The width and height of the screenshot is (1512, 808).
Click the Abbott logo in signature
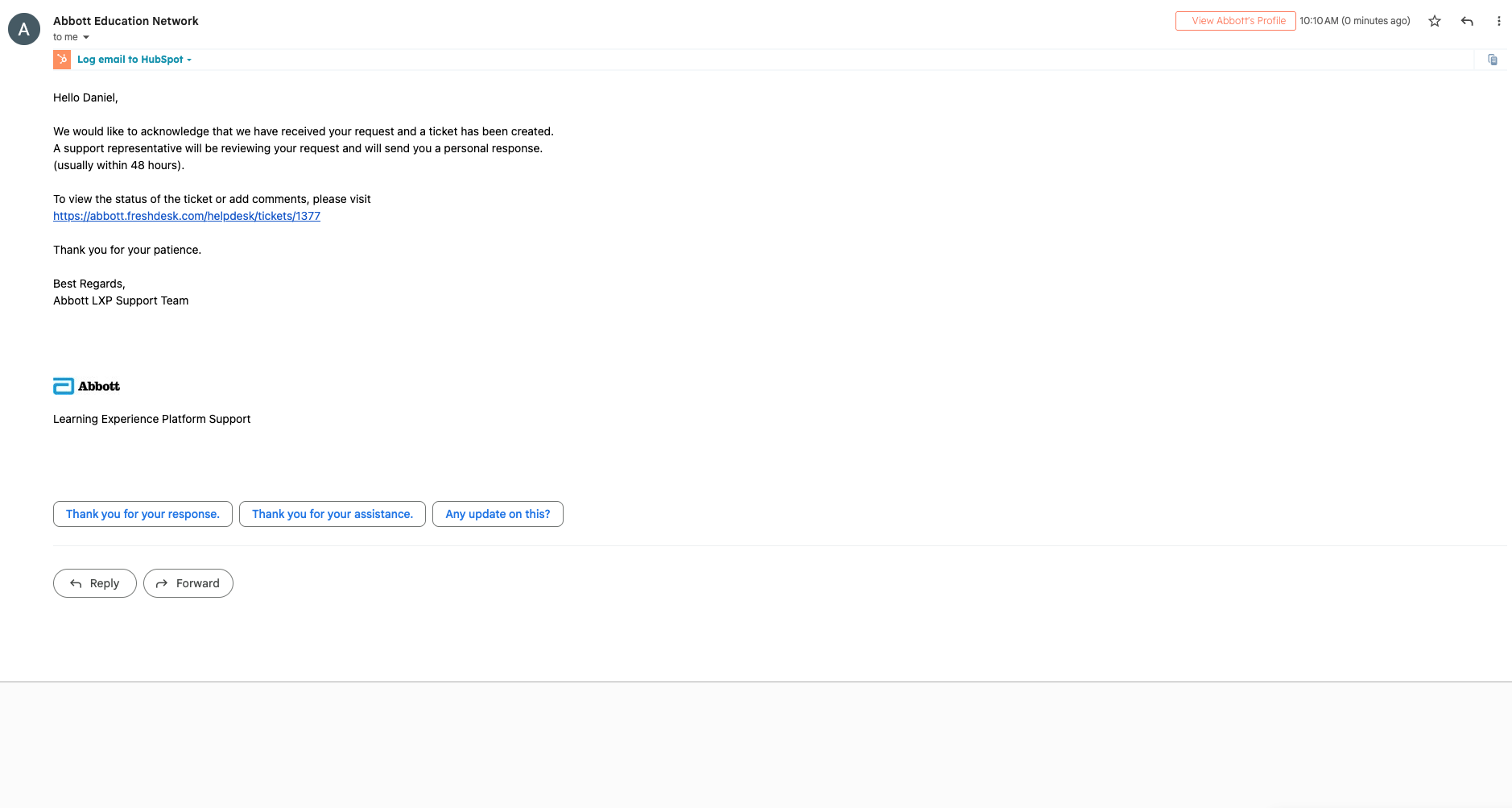tap(86, 386)
